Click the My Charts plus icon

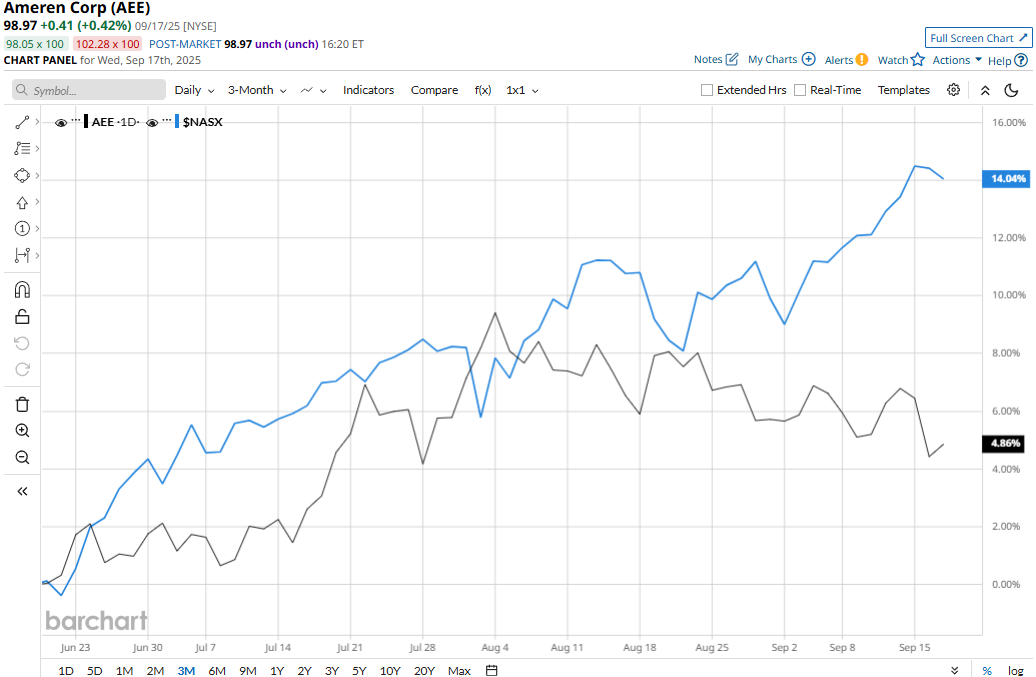point(808,59)
